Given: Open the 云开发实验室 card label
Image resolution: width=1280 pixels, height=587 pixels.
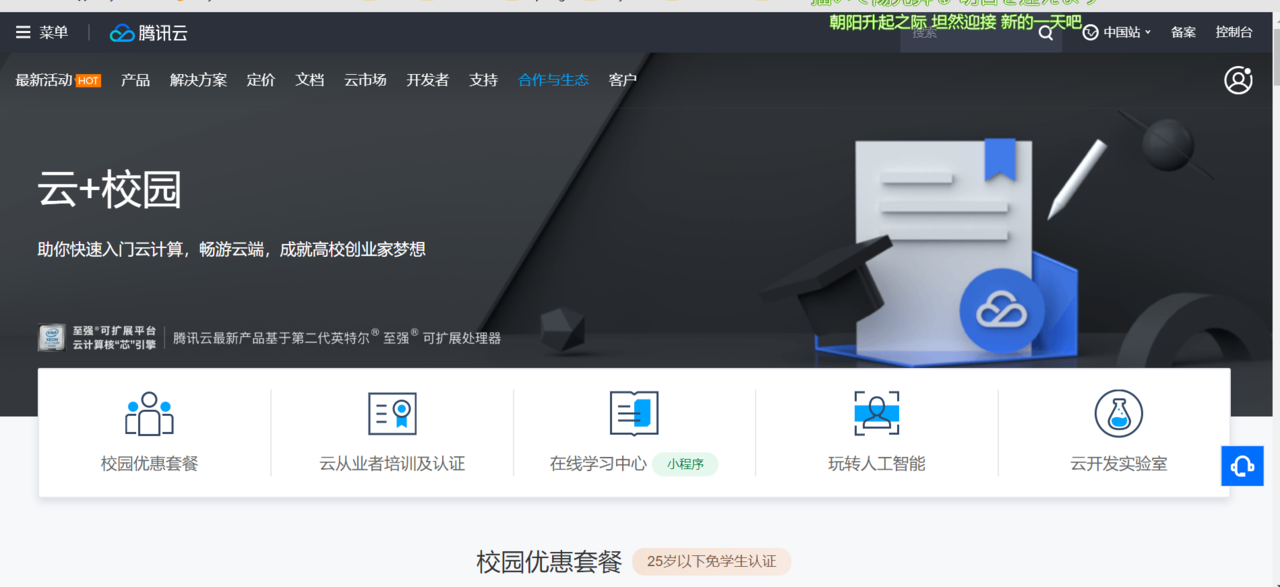Looking at the screenshot, I should [1119, 464].
